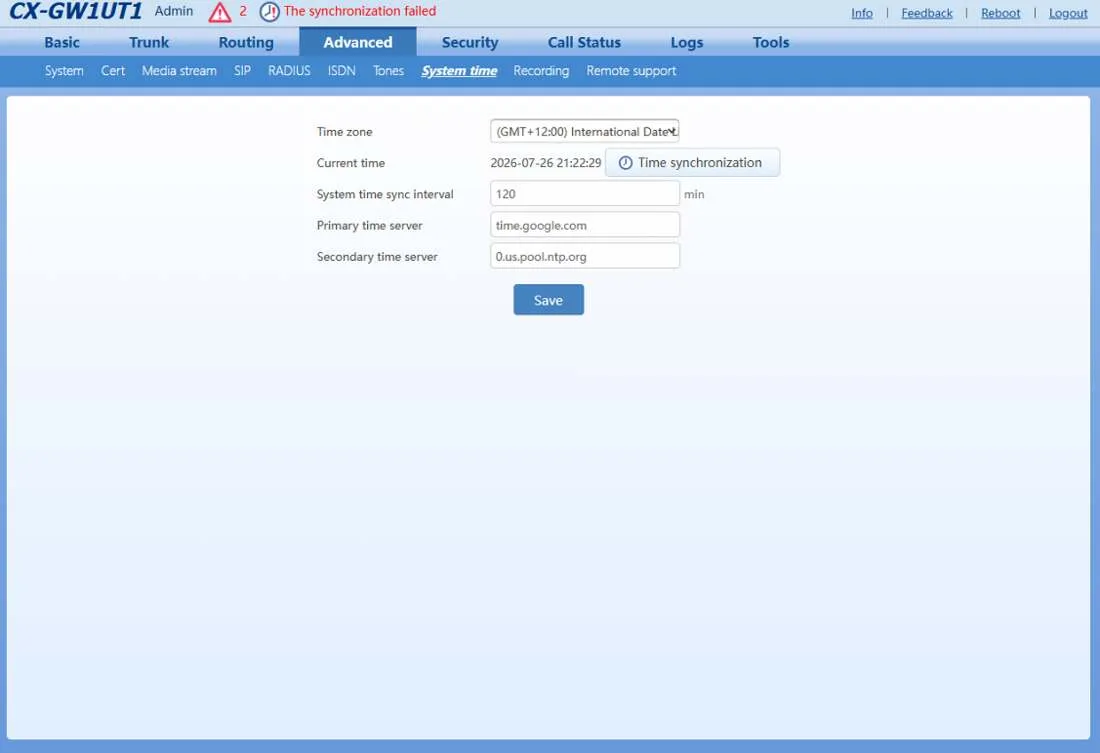This screenshot has height=753, width=1100.
Task: Select the RADIUS submenu item
Action: tap(289, 71)
